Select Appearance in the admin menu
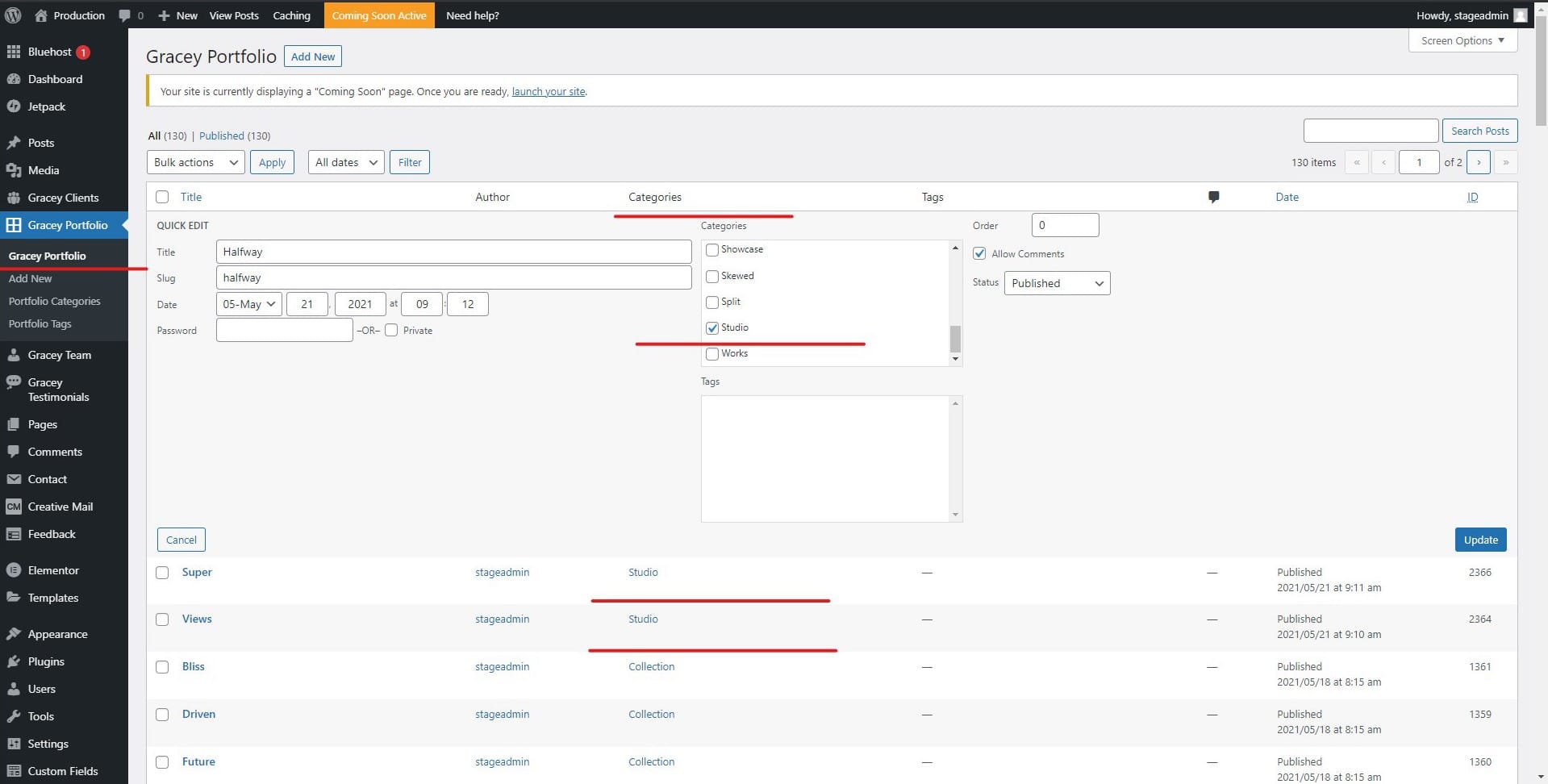 [x=57, y=634]
